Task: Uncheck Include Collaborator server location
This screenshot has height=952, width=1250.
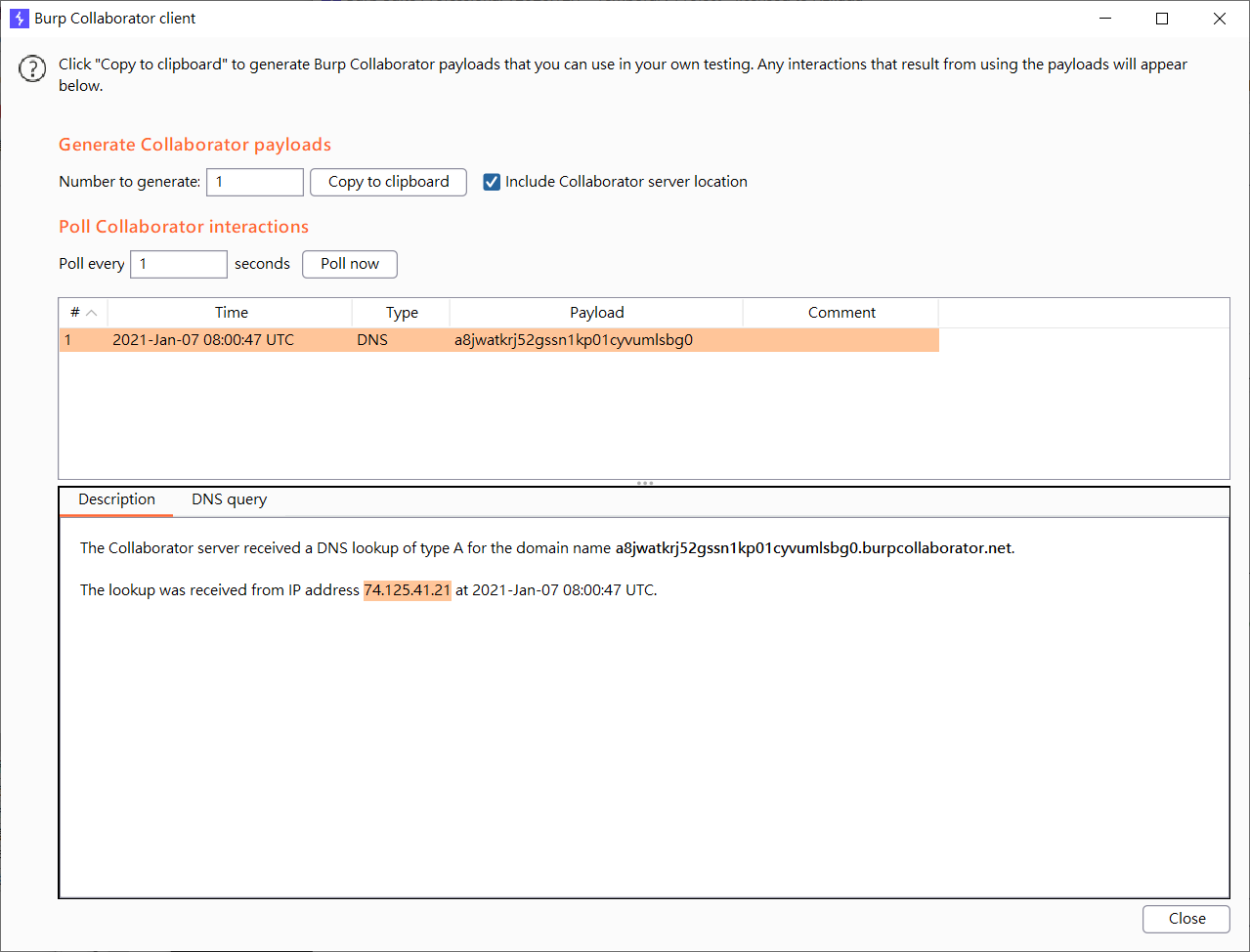Action: tap(492, 182)
